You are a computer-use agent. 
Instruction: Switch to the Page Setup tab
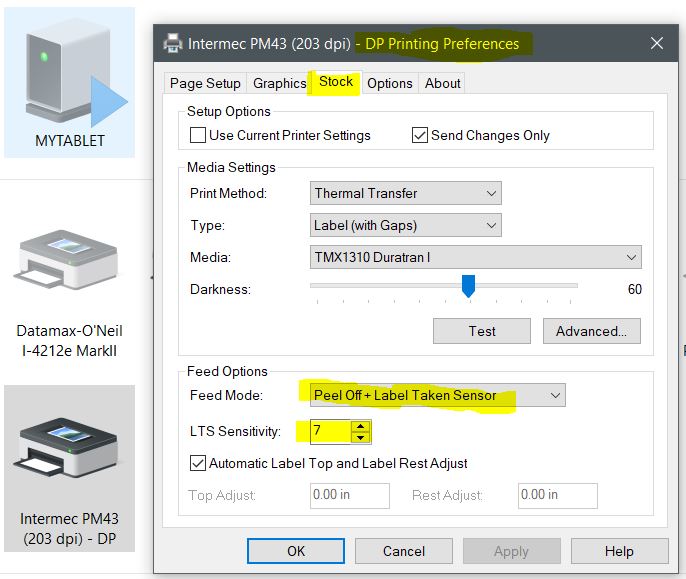point(205,83)
